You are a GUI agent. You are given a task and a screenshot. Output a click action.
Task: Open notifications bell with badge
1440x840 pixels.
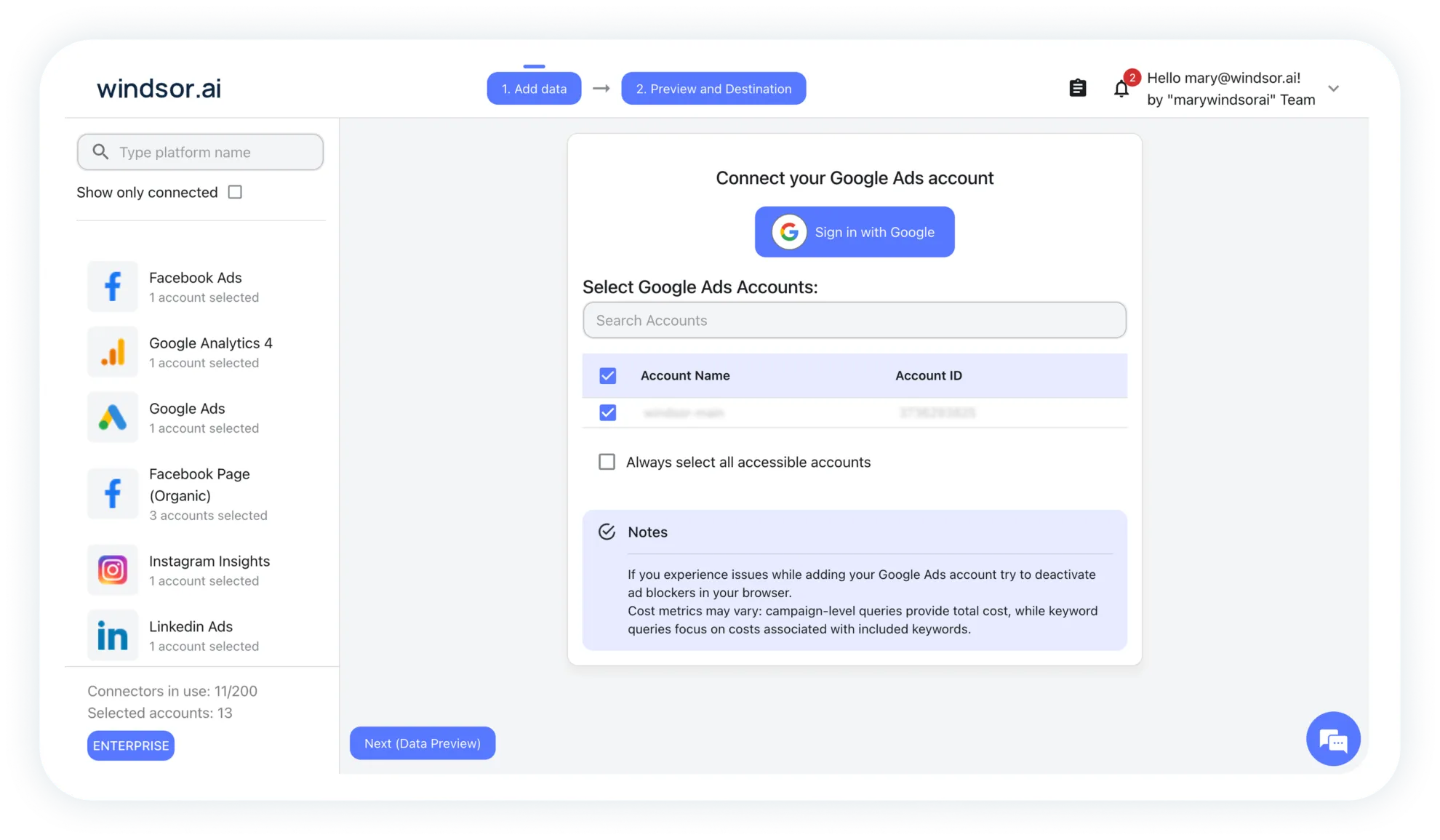tap(1122, 89)
